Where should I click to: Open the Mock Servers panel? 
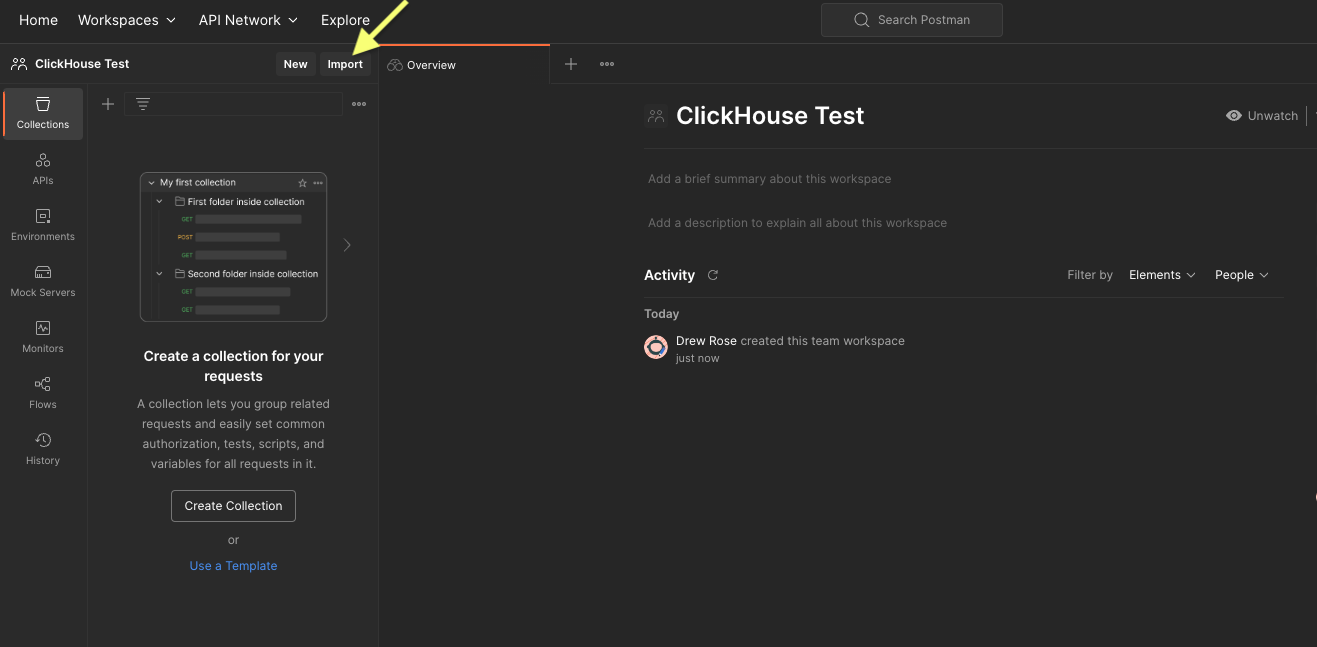(43, 280)
